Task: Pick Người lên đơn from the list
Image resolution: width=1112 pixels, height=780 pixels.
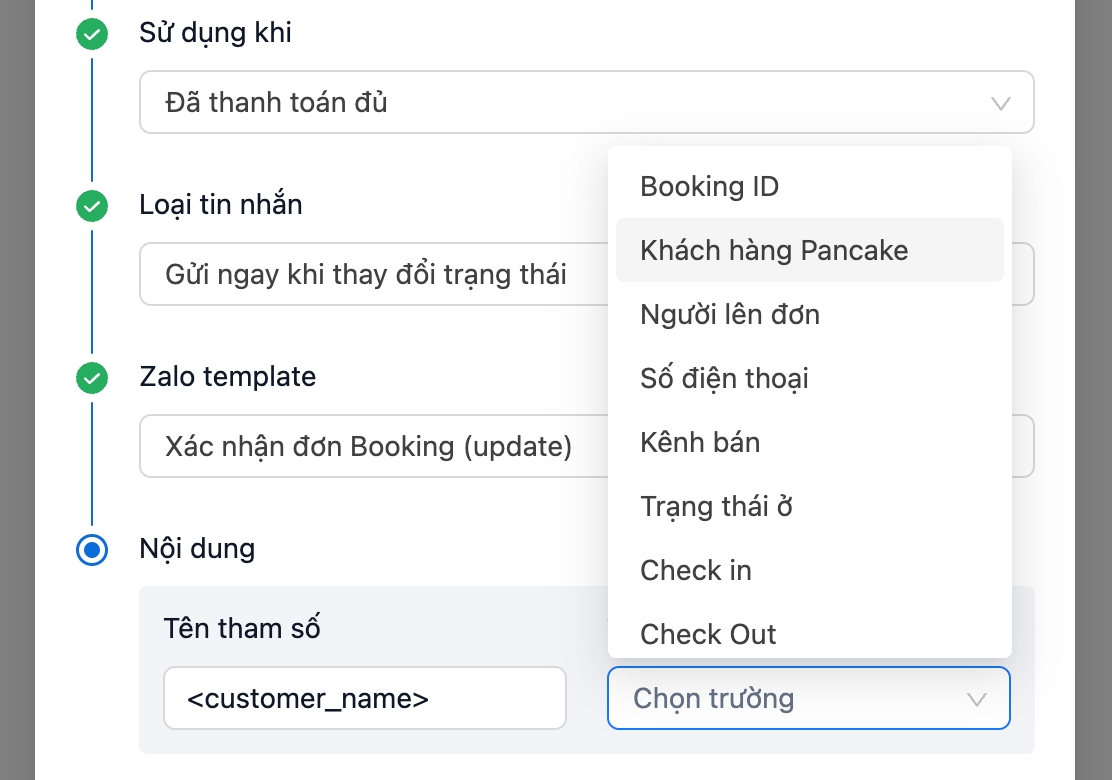Action: point(730,314)
